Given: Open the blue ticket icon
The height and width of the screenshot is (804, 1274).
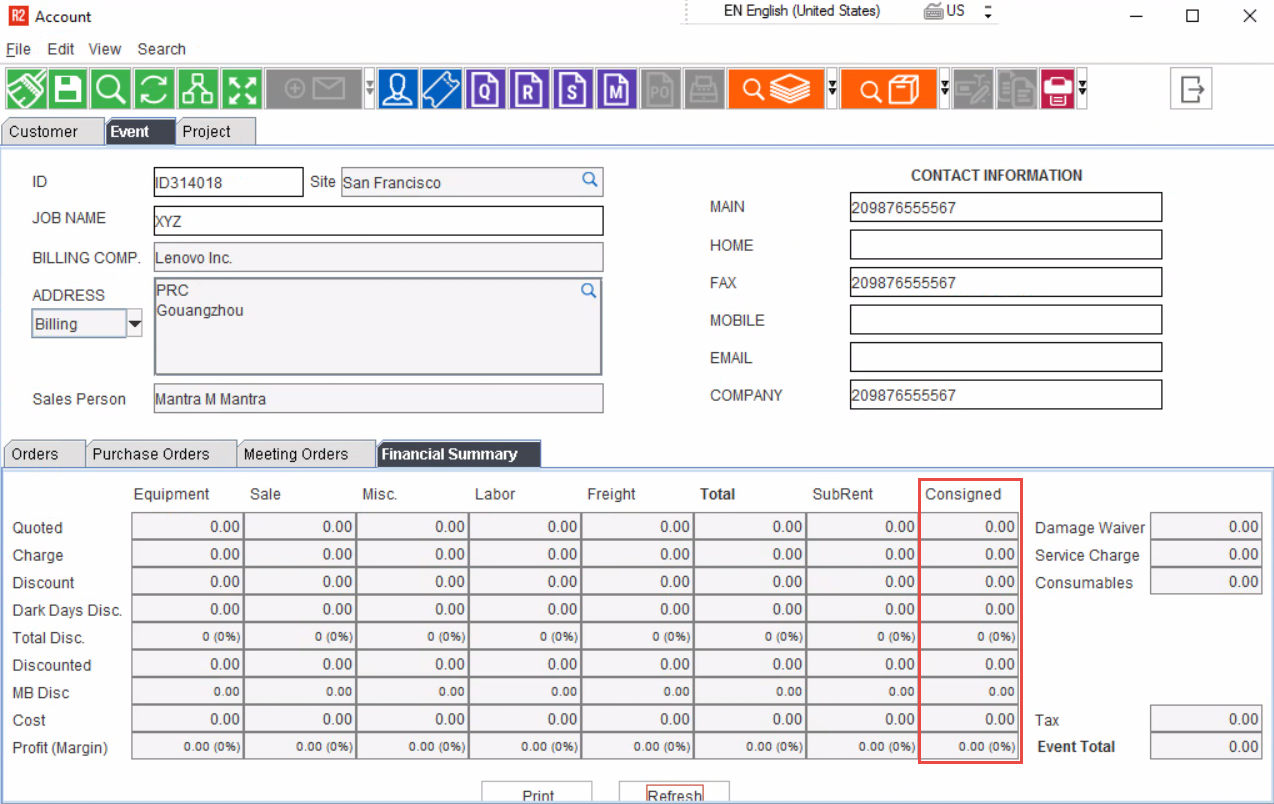Looking at the screenshot, I should pyautogui.click(x=442, y=89).
